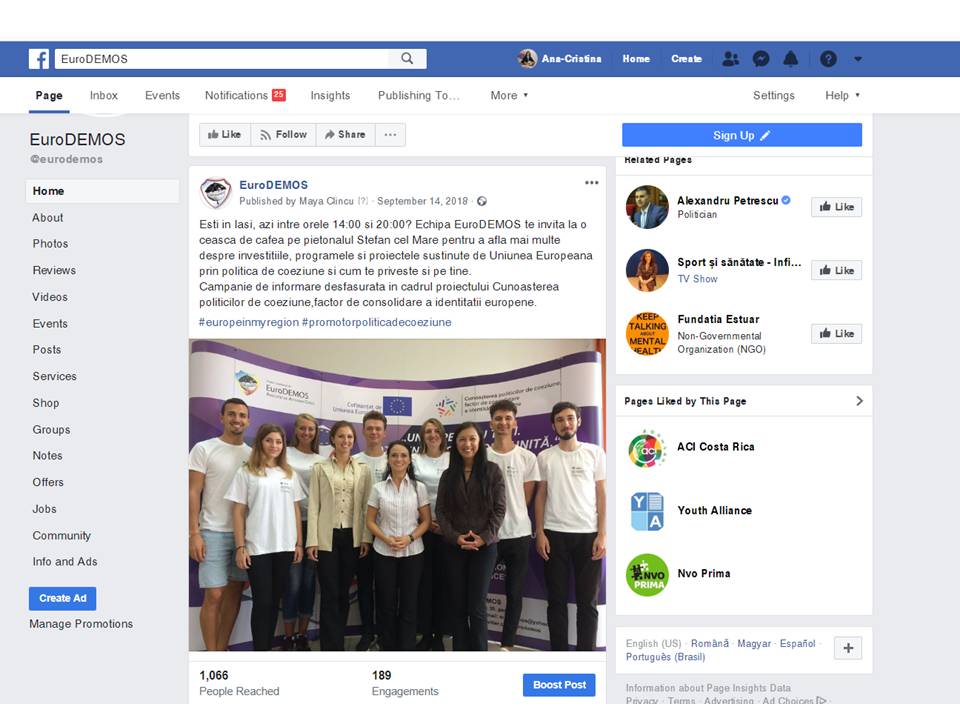Open Services in the sidebar
This screenshot has width=960, height=720.
[x=54, y=377]
